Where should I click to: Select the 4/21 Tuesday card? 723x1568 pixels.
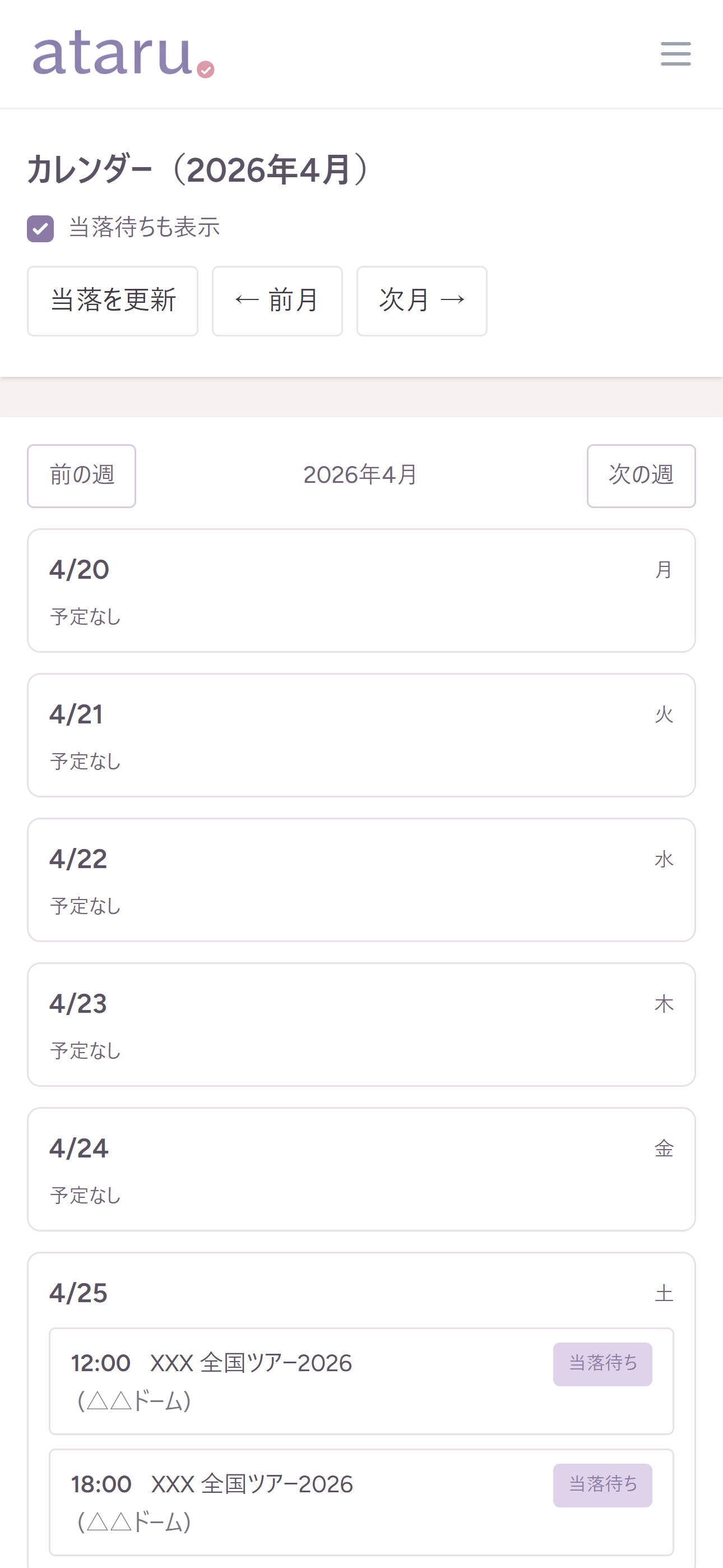coord(361,735)
